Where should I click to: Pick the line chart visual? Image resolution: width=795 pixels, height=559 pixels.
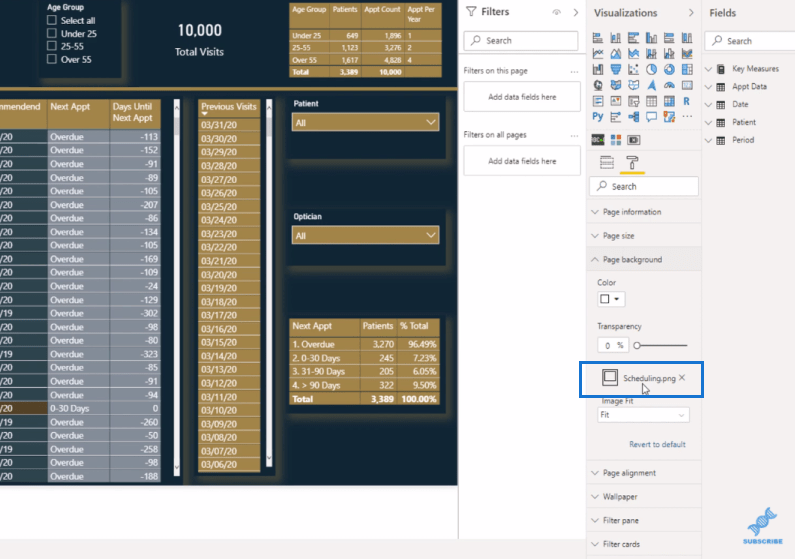(598, 54)
